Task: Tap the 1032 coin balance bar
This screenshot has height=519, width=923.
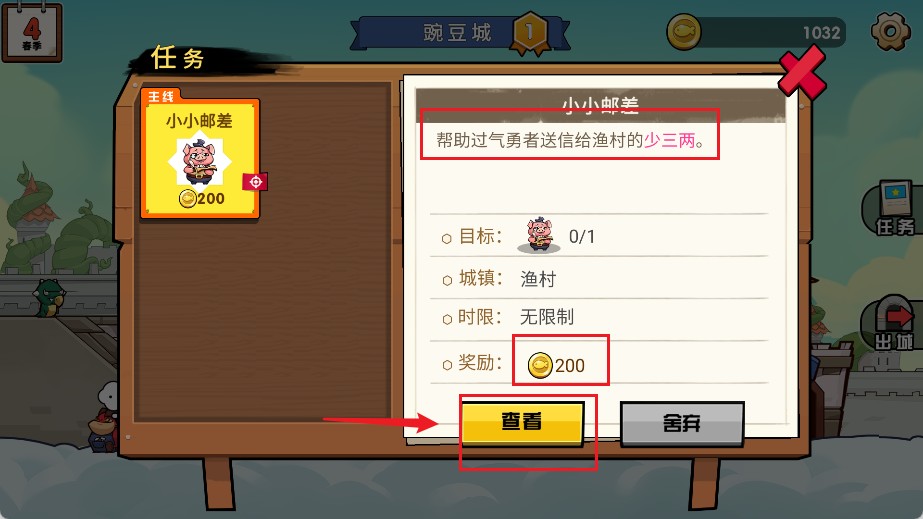Action: click(771, 32)
